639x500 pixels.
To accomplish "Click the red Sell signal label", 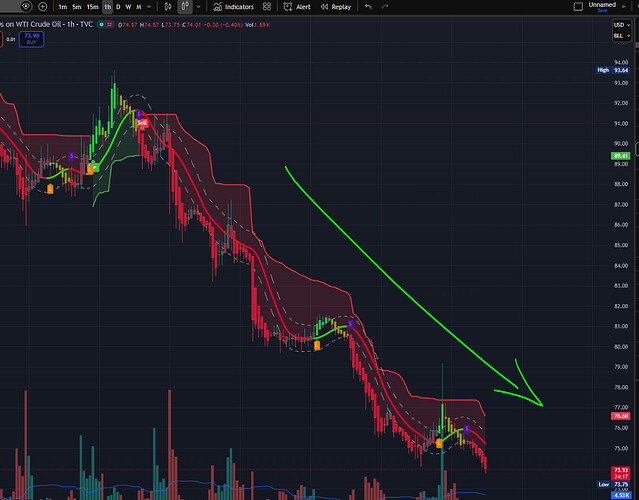I will click(142, 123).
